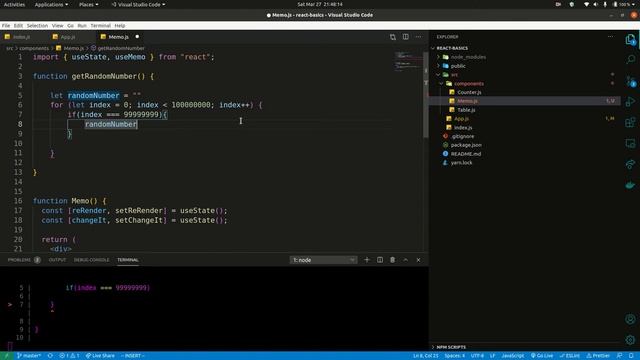The image size is (640, 360).
Task: Click ESLint in the status bar
Action: tap(570, 356)
